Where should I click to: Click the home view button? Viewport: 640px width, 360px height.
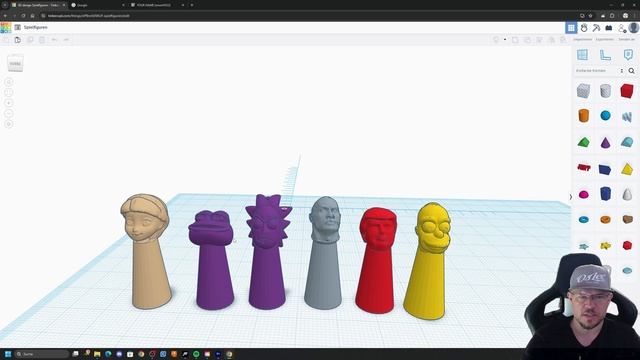pyautogui.click(x=9, y=82)
